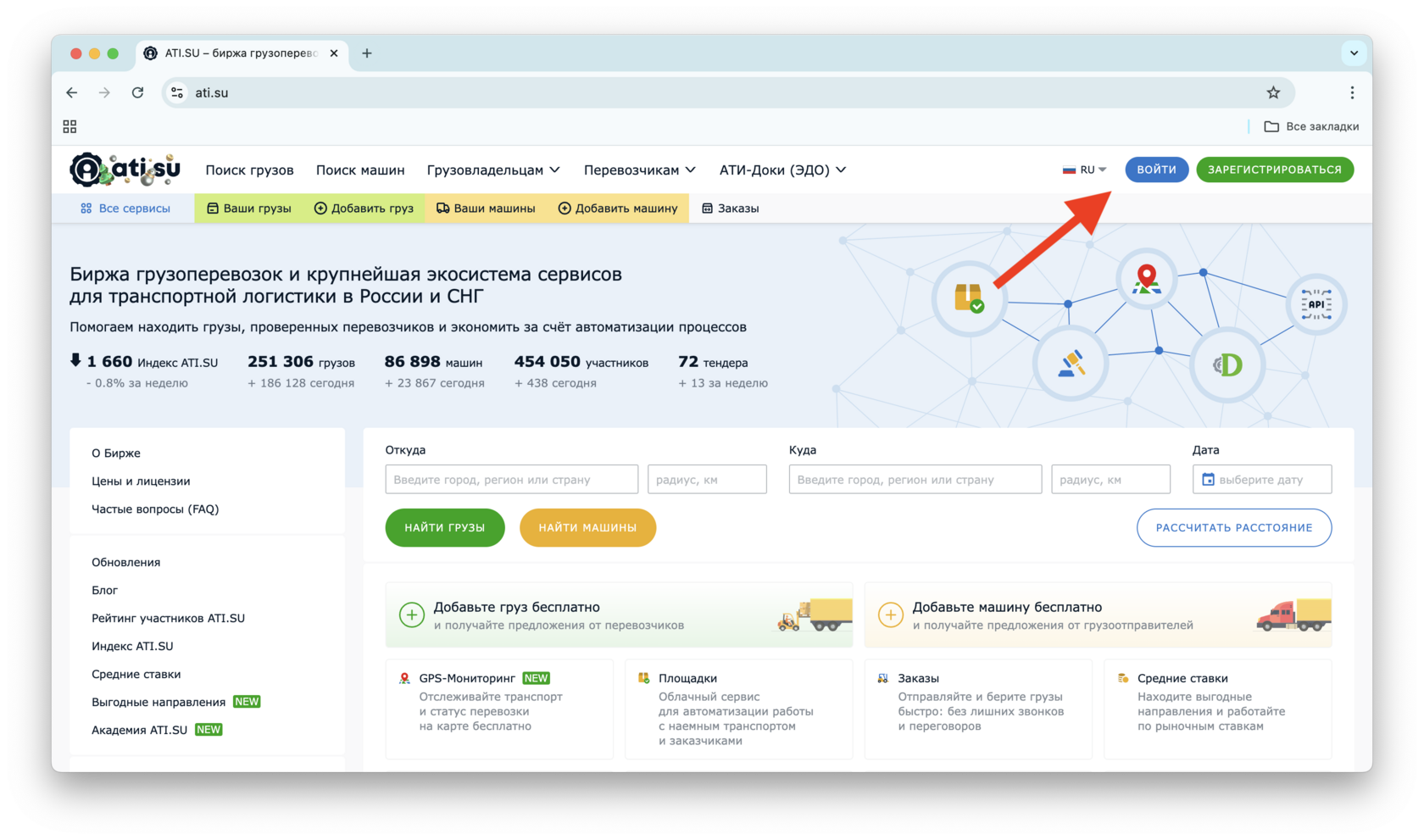Expand the Грузовладельцам dropdown menu
Viewport: 1424px width, 840px height.
[x=493, y=170]
